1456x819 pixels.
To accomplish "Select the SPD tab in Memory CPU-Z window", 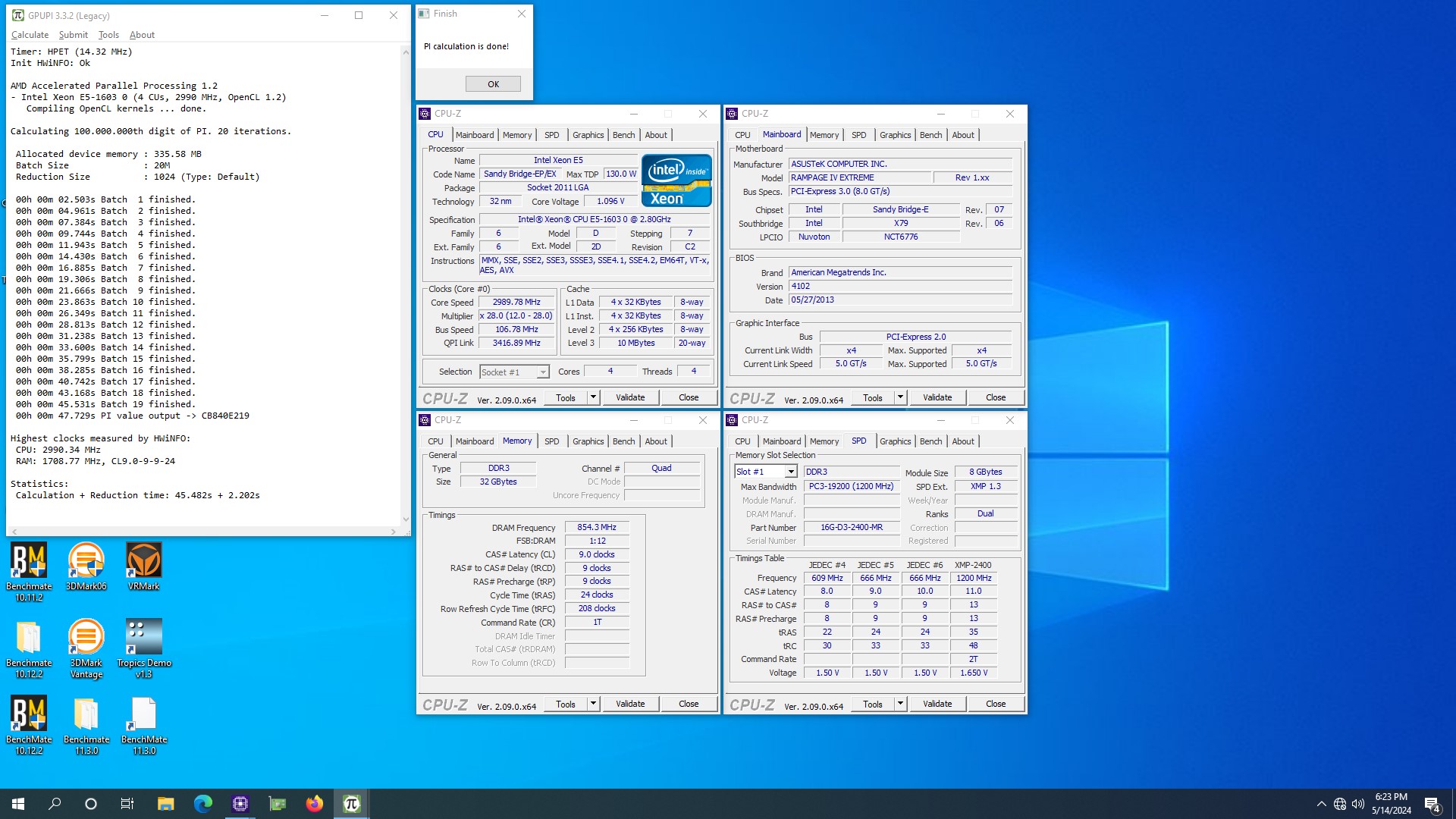I will [x=551, y=441].
